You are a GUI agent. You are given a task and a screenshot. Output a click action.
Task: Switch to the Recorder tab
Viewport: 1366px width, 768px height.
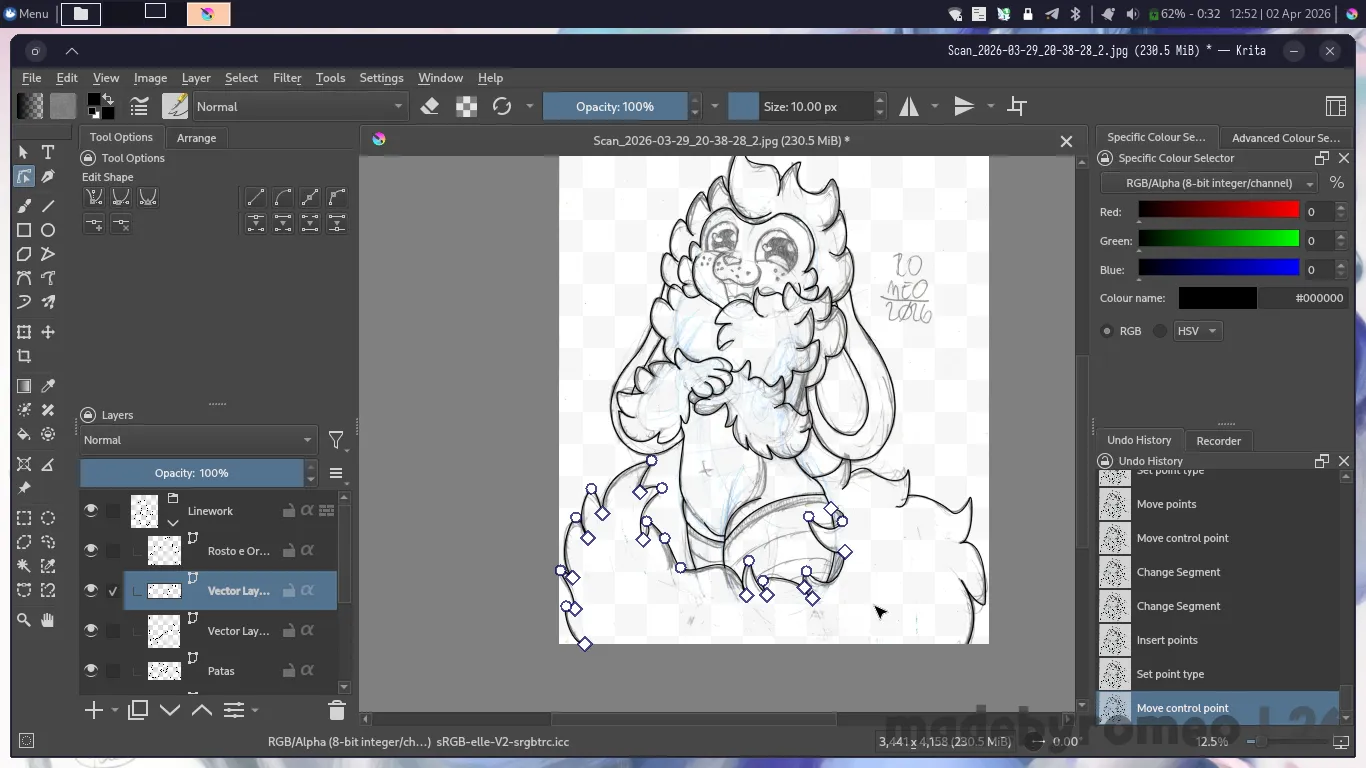(x=1218, y=441)
